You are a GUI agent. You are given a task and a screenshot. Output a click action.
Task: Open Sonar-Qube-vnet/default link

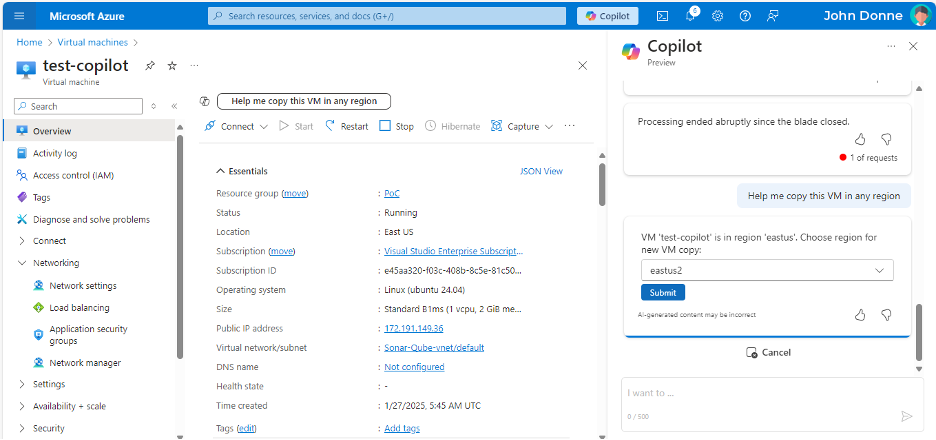click(x=434, y=347)
